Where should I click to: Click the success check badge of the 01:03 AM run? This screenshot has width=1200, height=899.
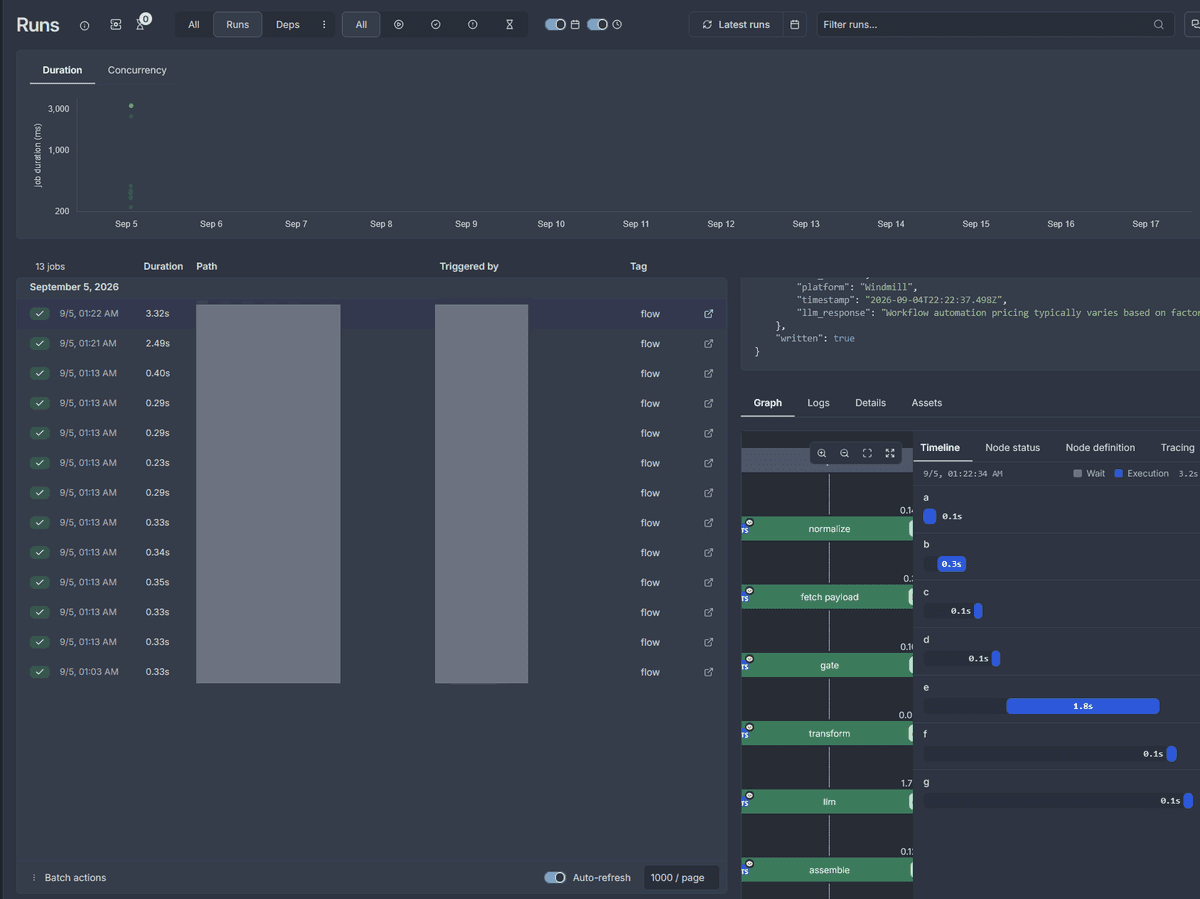[x=40, y=672]
